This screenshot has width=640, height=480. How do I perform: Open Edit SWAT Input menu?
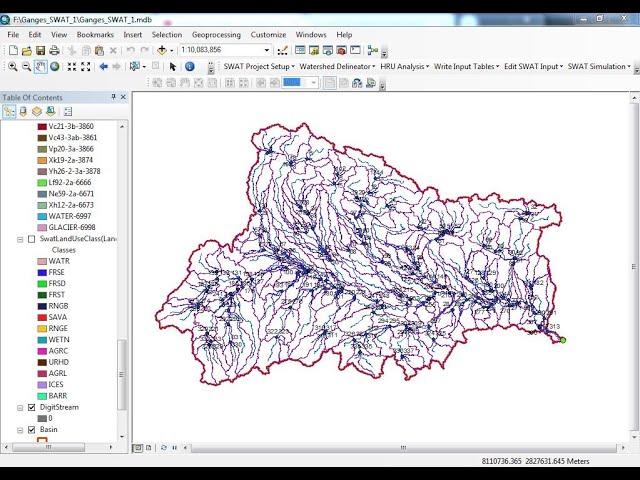point(533,67)
